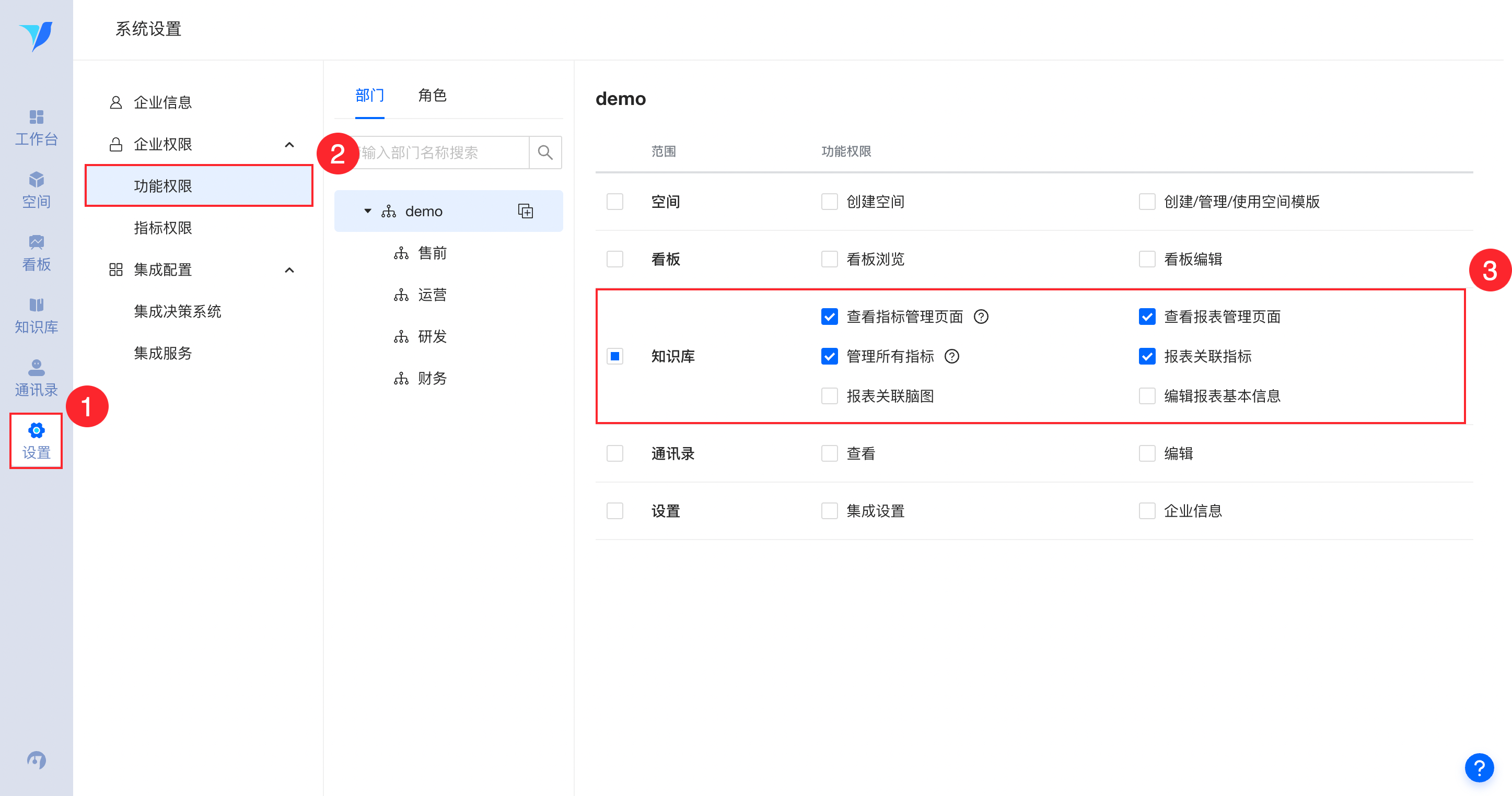Switch to the 角色 tab
Viewport: 1512px width, 796px height.
(432, 95)
